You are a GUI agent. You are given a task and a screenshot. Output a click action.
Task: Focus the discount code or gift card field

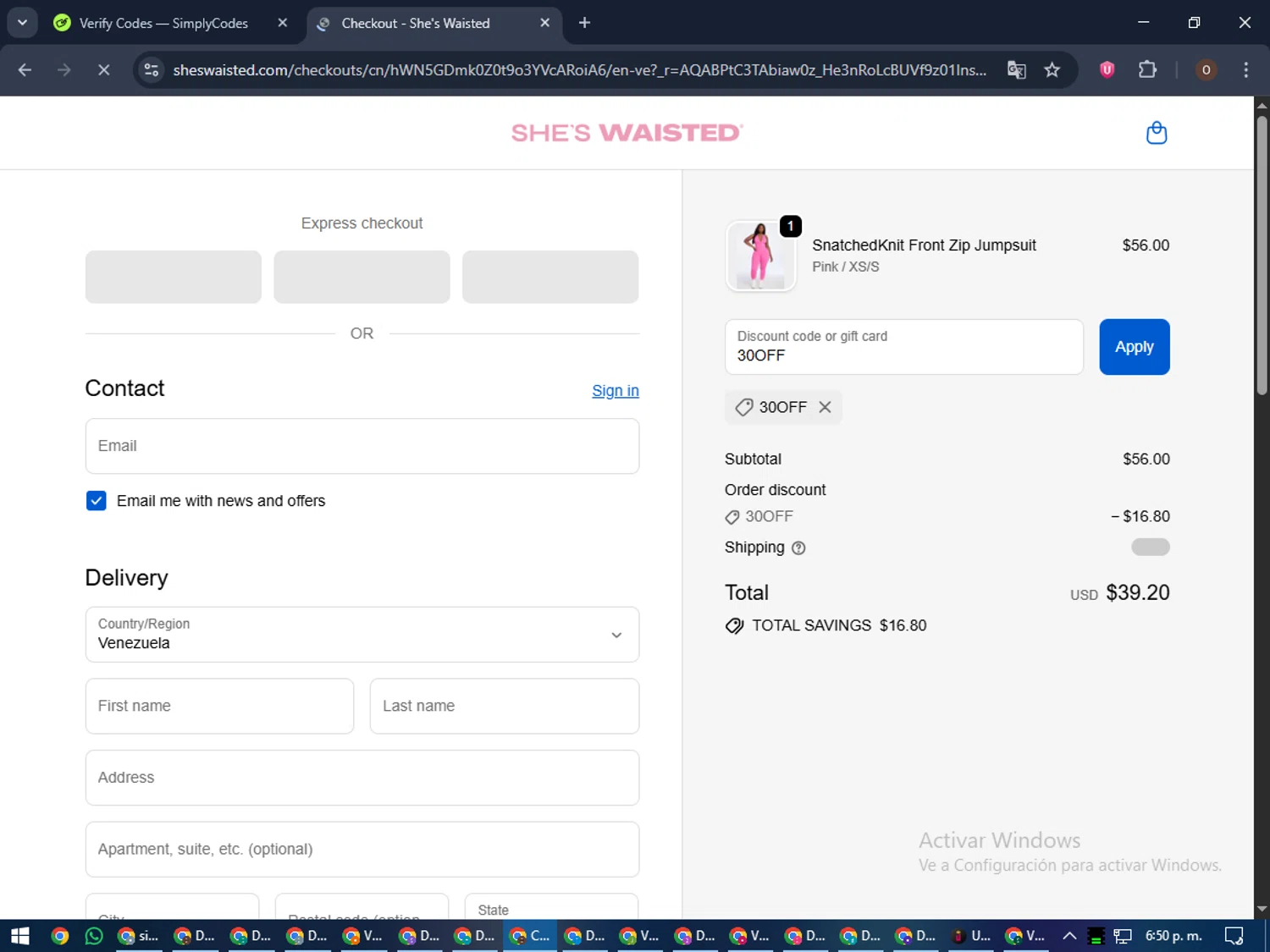point(903,347)
